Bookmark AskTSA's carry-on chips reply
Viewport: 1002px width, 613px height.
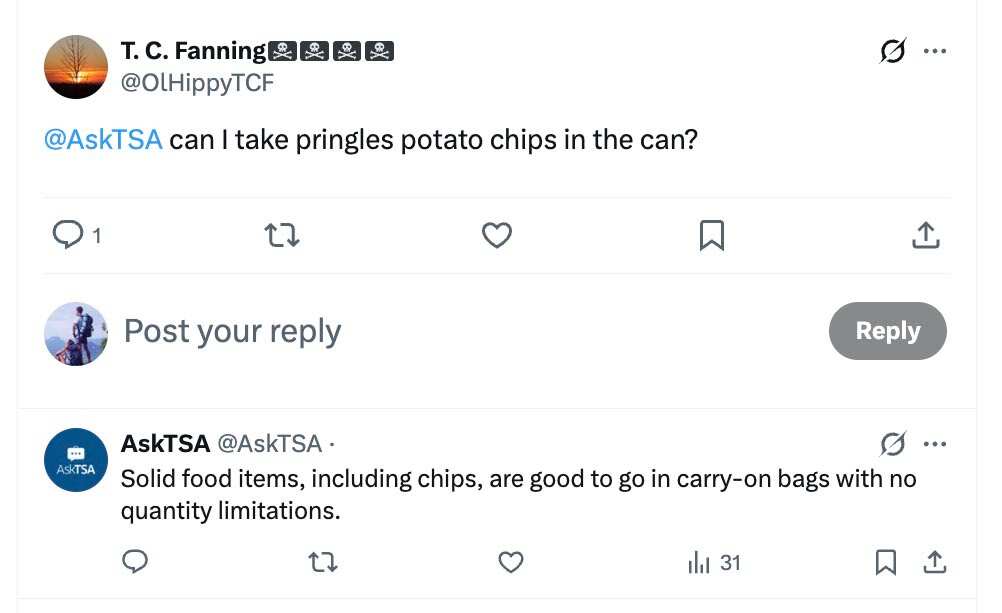pyautogui.click(x=885, y=562)
